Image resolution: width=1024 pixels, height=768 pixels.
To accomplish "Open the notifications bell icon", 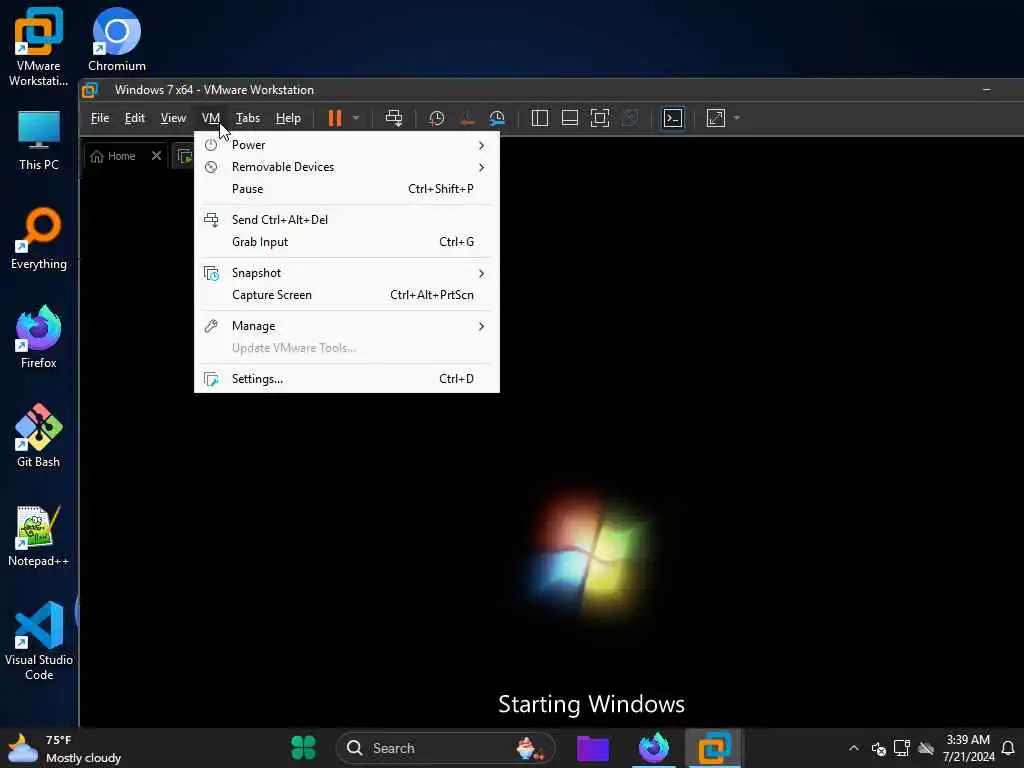I will pos(1008,748).
